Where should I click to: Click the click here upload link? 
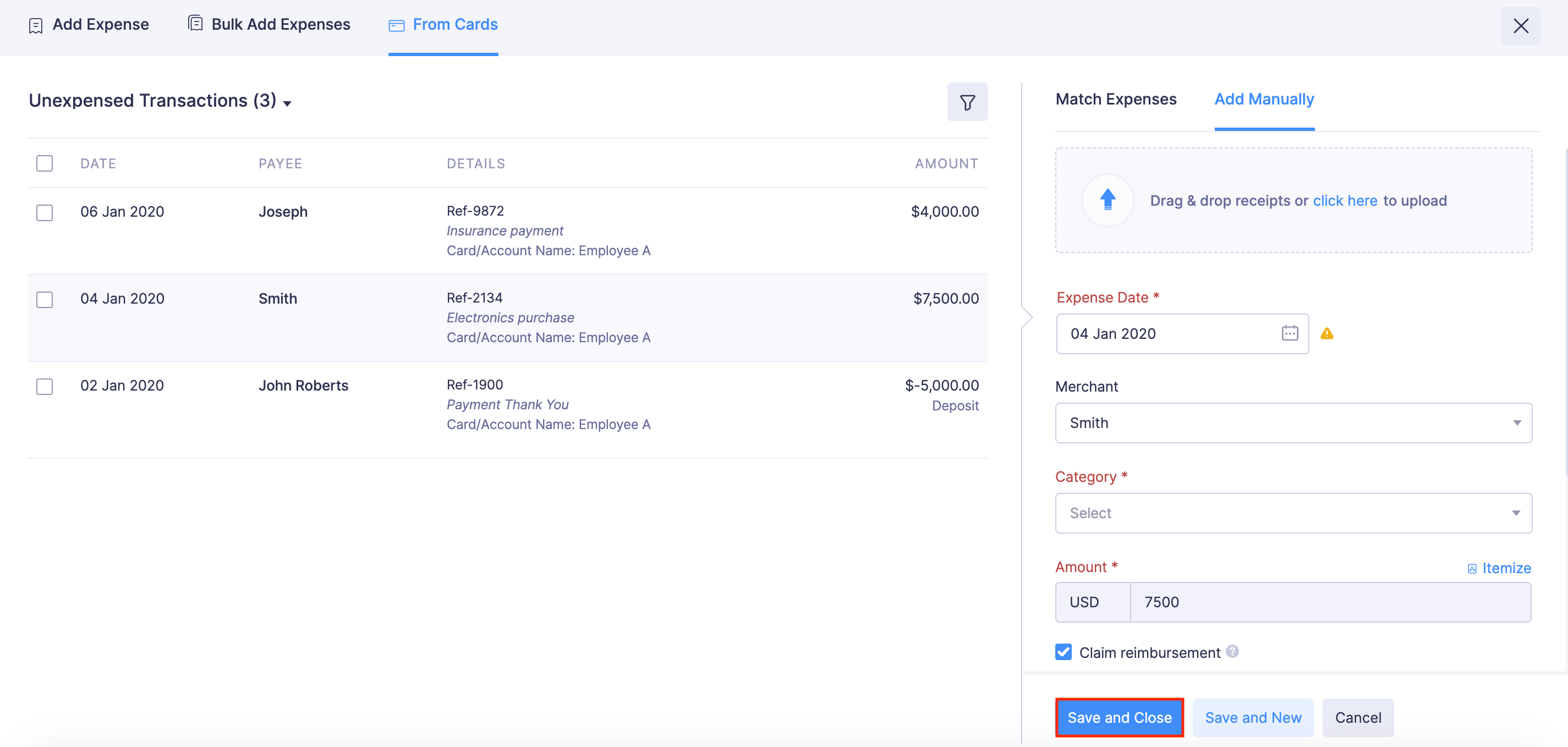pyautogui.click(x=1345, y=200)
